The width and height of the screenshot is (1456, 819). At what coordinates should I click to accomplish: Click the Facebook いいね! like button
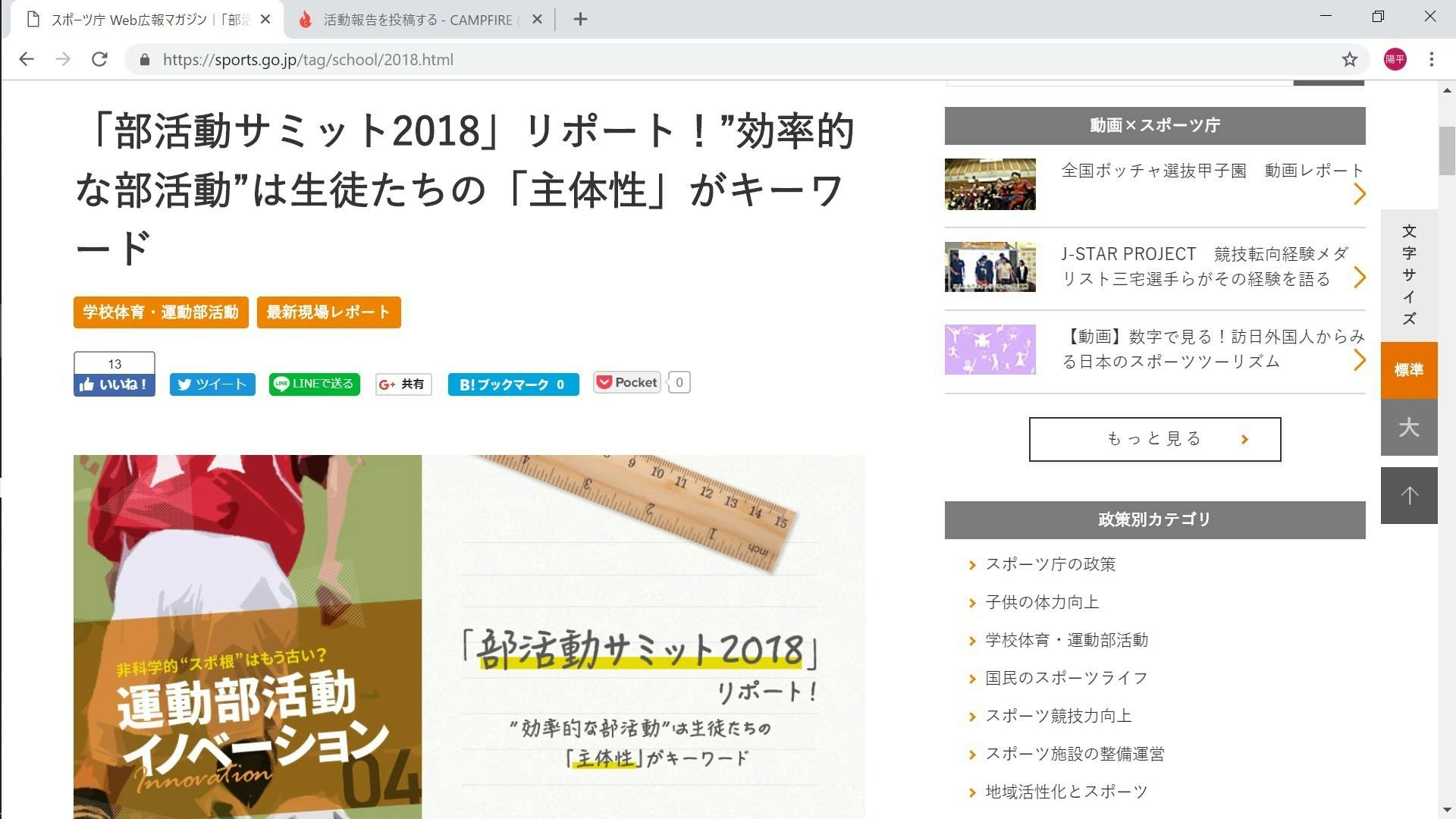tap(115, 384)
